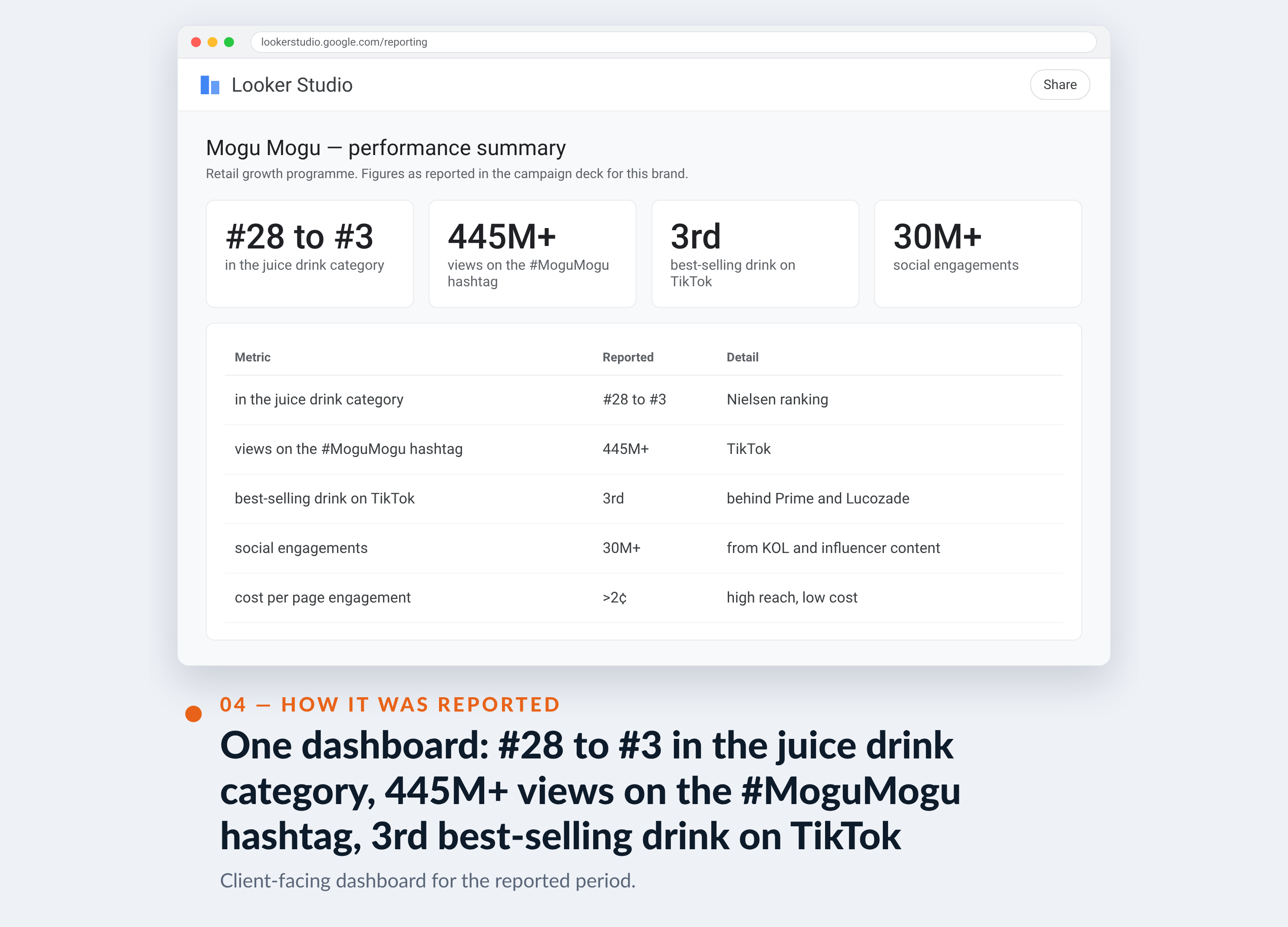
Task: Click the Looker Studio title text
Action: tap(292, 85)
